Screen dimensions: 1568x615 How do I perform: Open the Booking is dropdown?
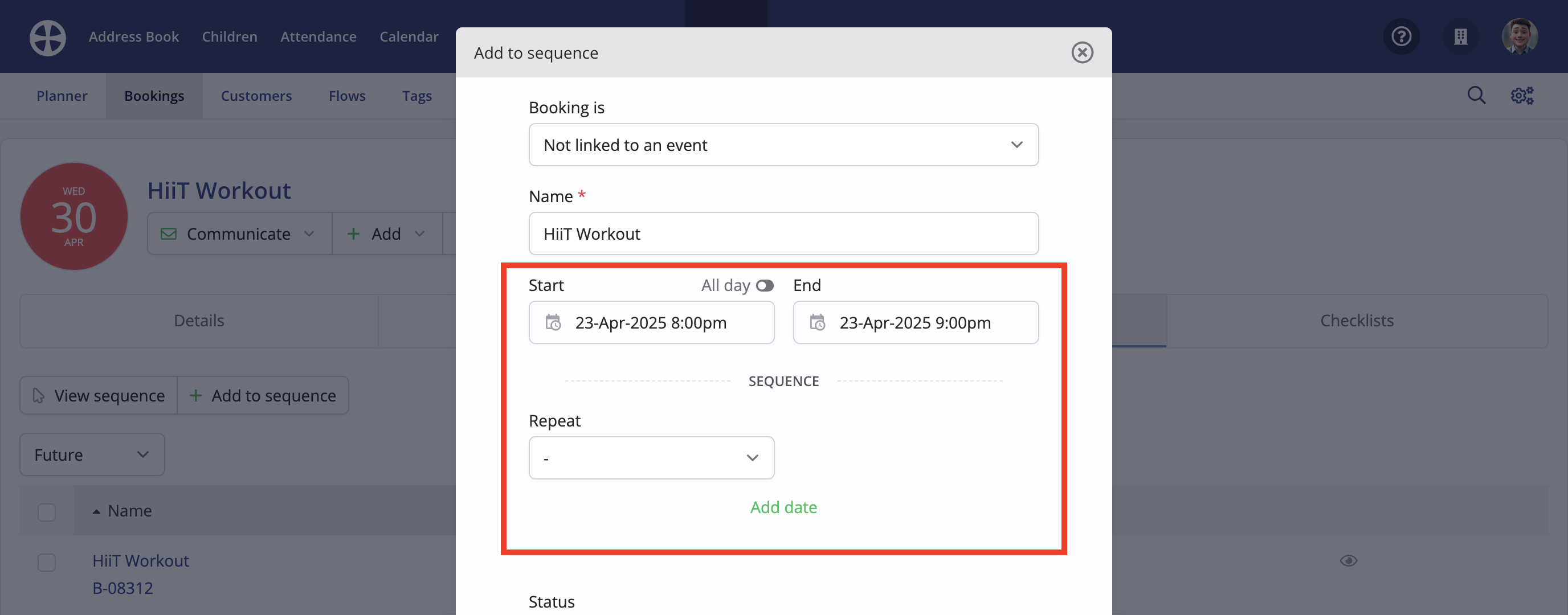pyautogui.click(x=783, y=145)
